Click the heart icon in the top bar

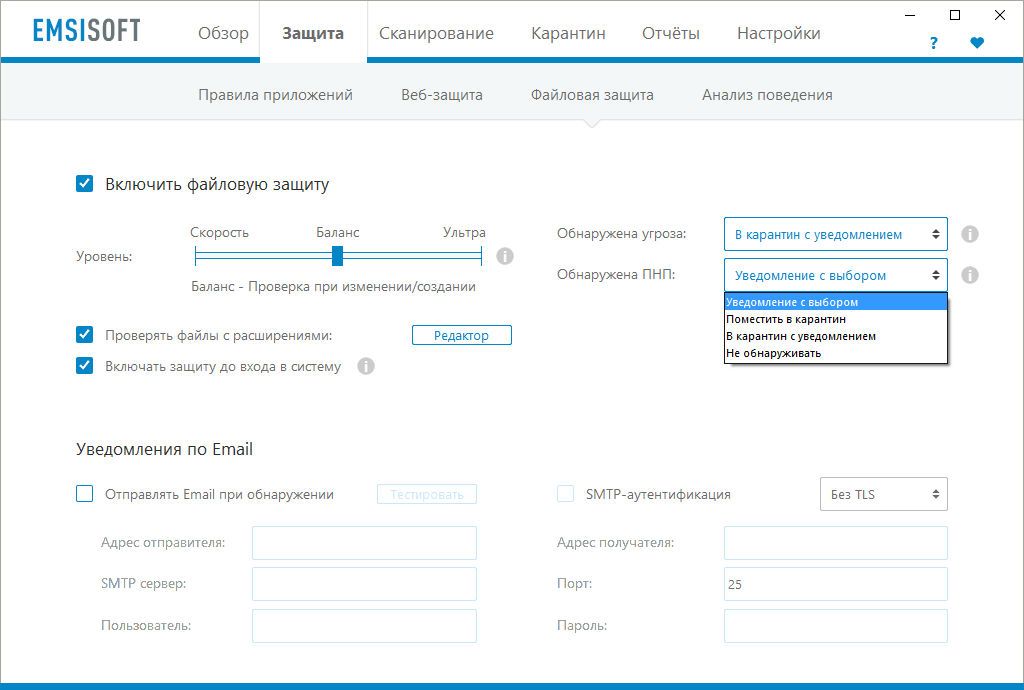tap(979, 43)
